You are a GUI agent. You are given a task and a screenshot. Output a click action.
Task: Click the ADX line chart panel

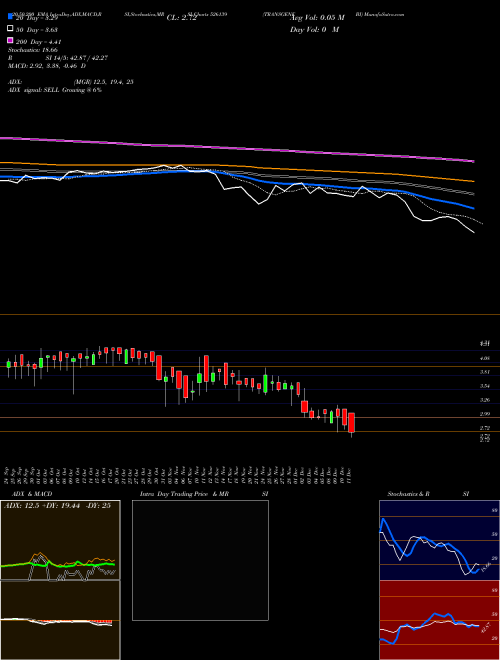point(60,540)
